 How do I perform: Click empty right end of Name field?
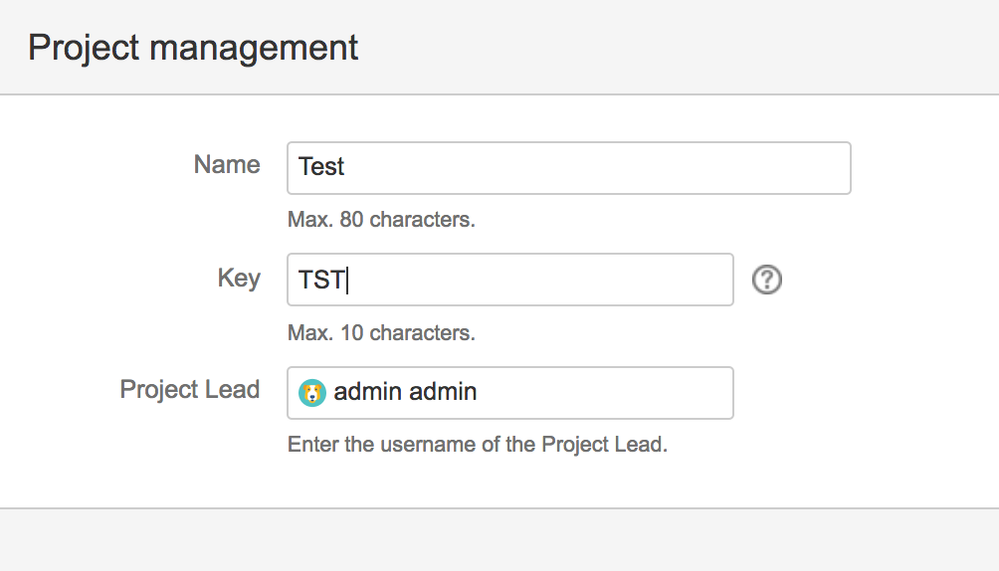pos(800,168)
